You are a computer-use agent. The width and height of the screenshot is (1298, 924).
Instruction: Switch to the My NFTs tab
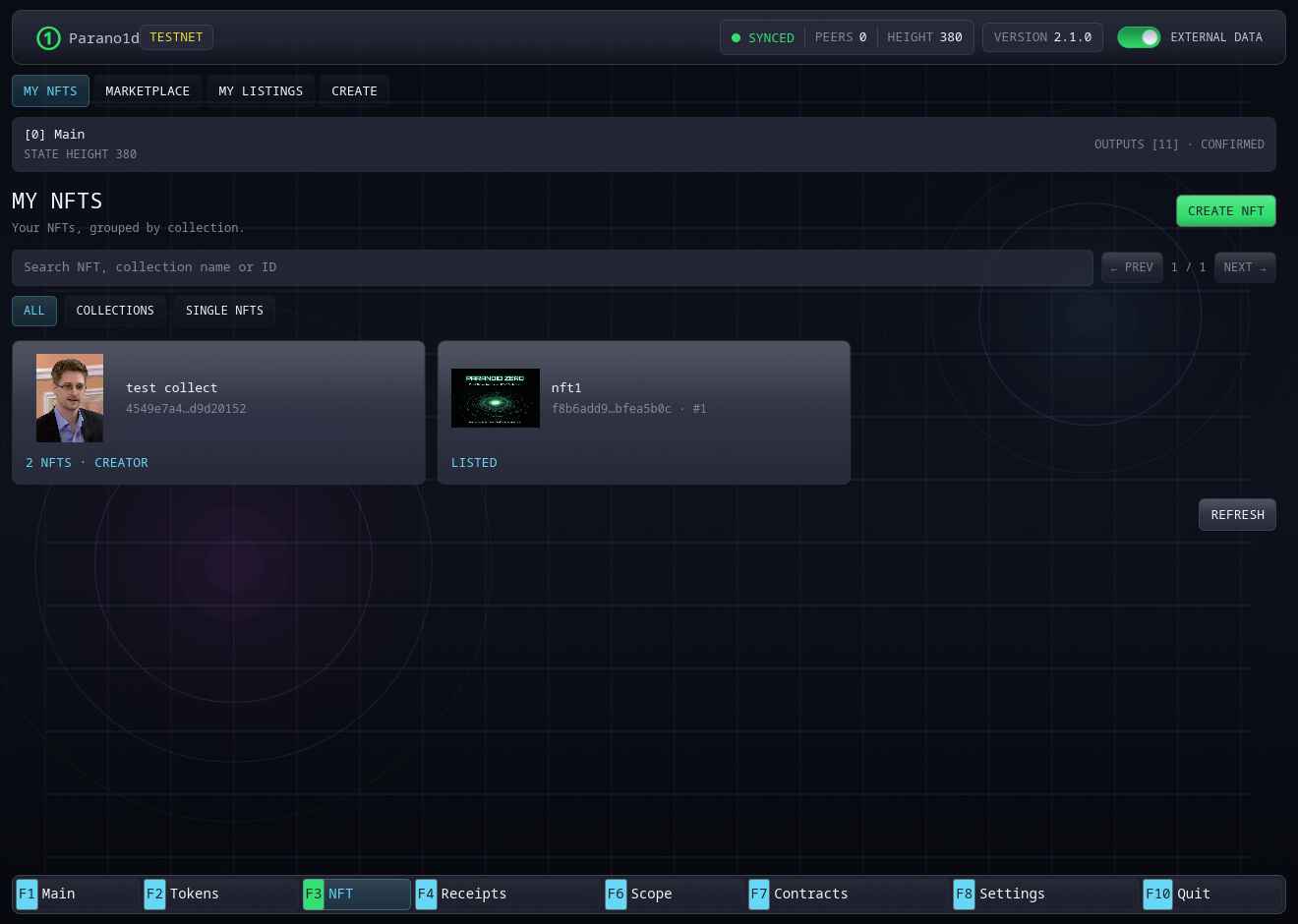(x=50, y=91)
